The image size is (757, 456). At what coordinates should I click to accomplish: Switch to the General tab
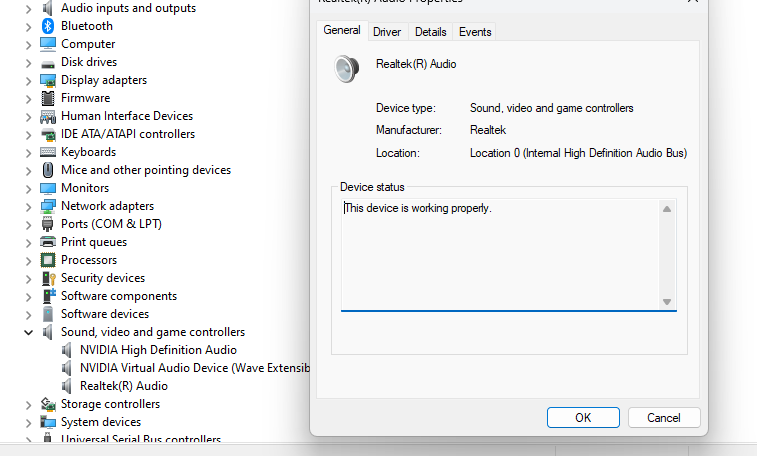coord(342,30)
